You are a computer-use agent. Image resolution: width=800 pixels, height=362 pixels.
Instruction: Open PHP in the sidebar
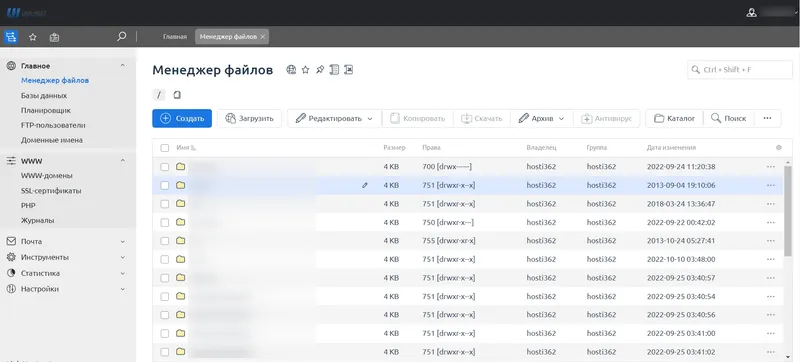28,205
